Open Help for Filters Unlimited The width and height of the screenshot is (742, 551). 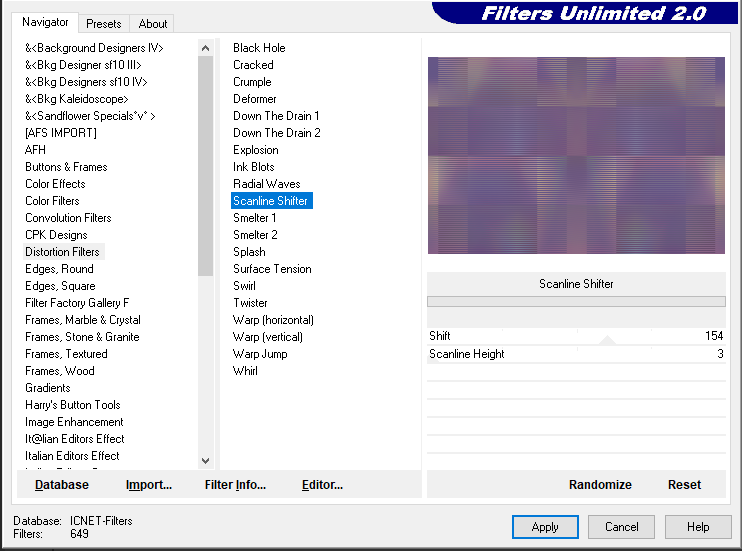click(x=698, y=527)
